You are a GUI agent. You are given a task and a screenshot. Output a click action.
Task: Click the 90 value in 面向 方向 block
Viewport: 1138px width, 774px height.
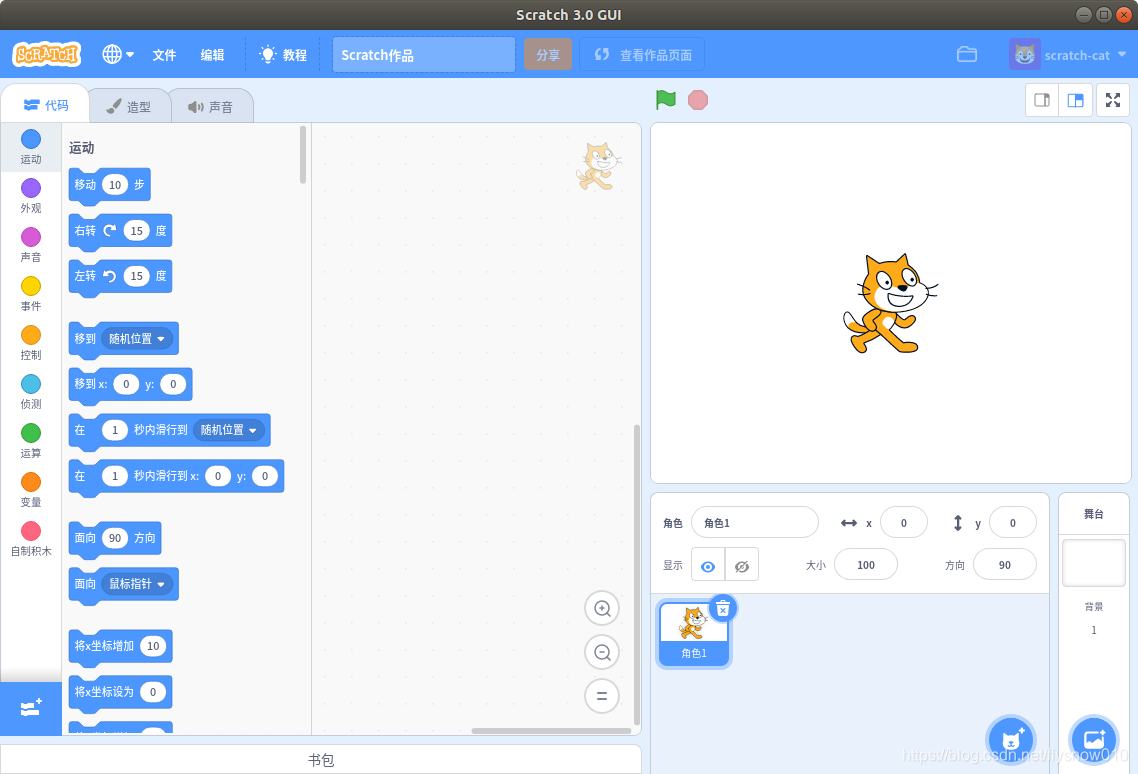(x=115, y=538)
